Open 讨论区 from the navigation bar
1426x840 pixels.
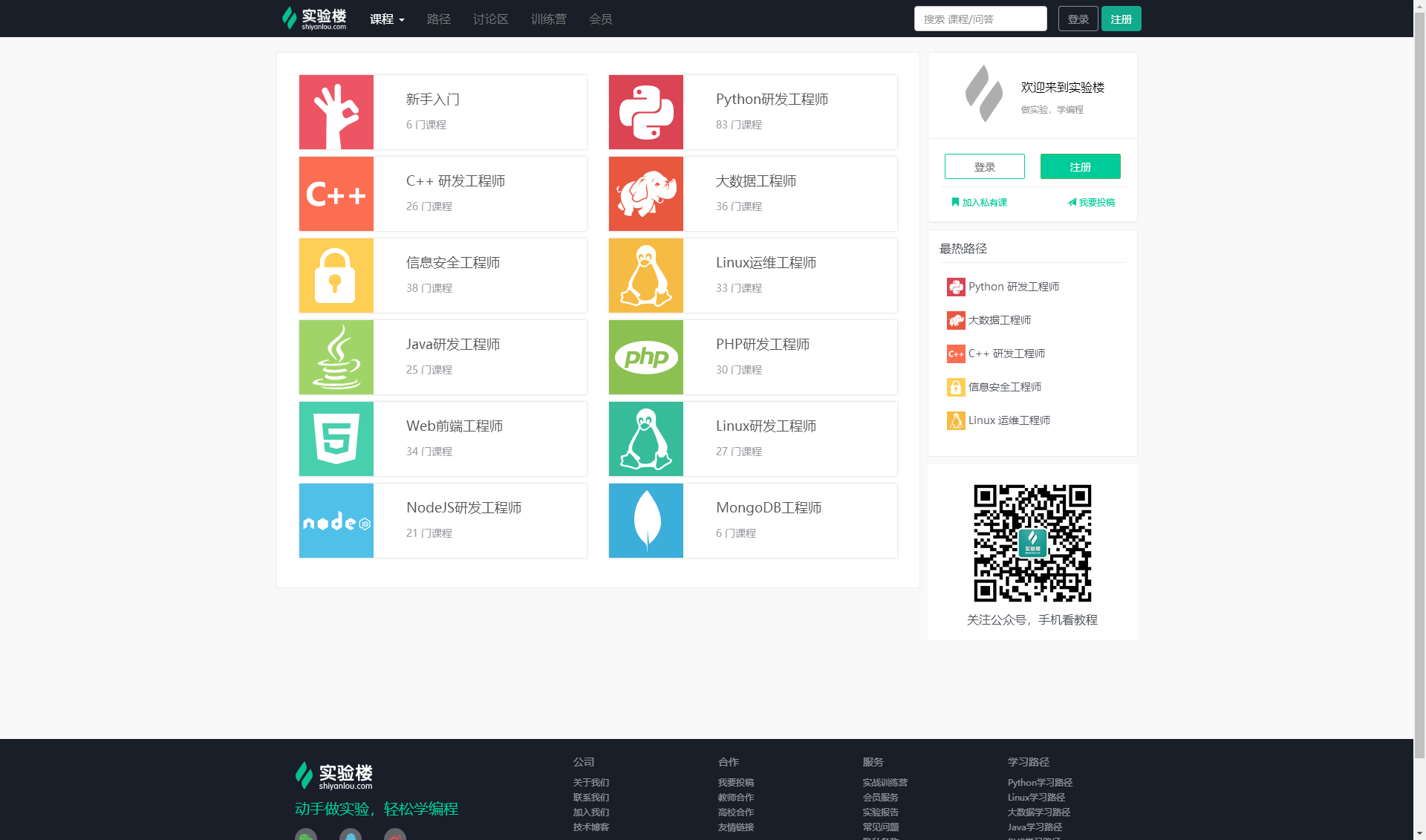pos(490,19)
